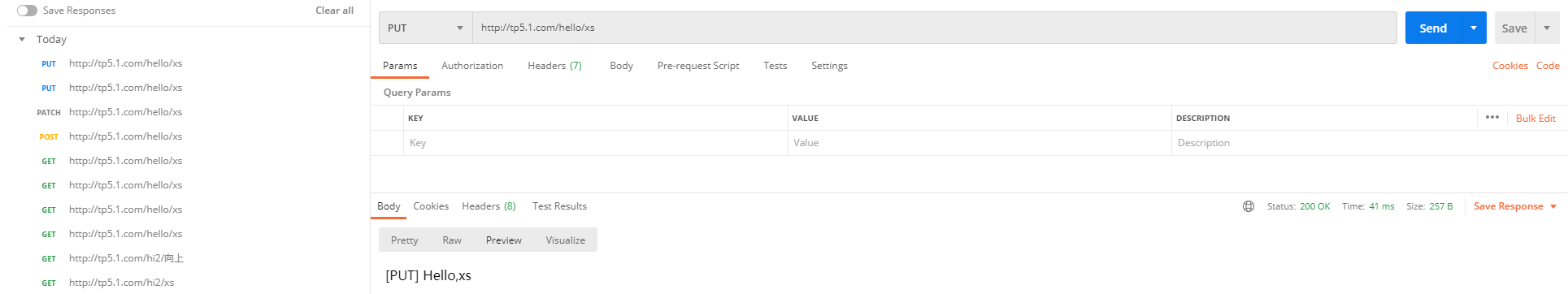Screen dimensions: 1568x294
Task: Click the Key input field
Action: [596, 143]
